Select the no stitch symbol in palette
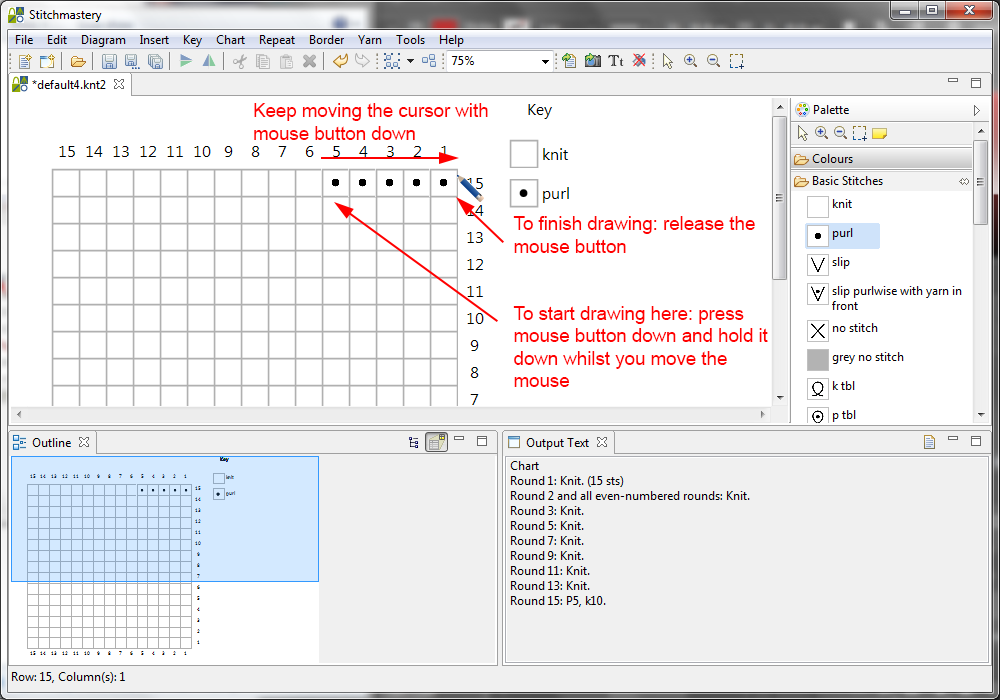Image resolution: width=1000 pixels, height=700 pixels. coord(843,329)
